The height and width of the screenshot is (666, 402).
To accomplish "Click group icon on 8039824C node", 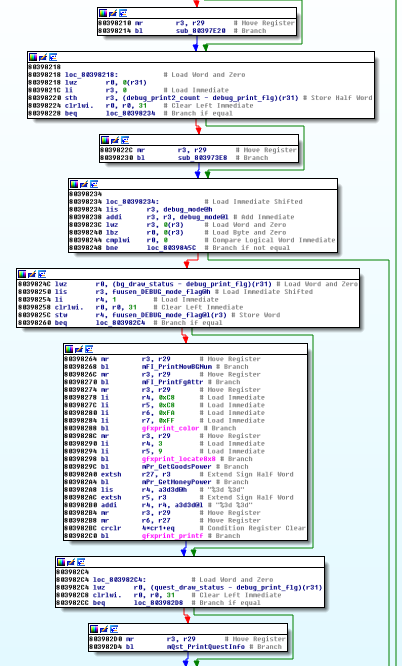I will coord(42,274).
